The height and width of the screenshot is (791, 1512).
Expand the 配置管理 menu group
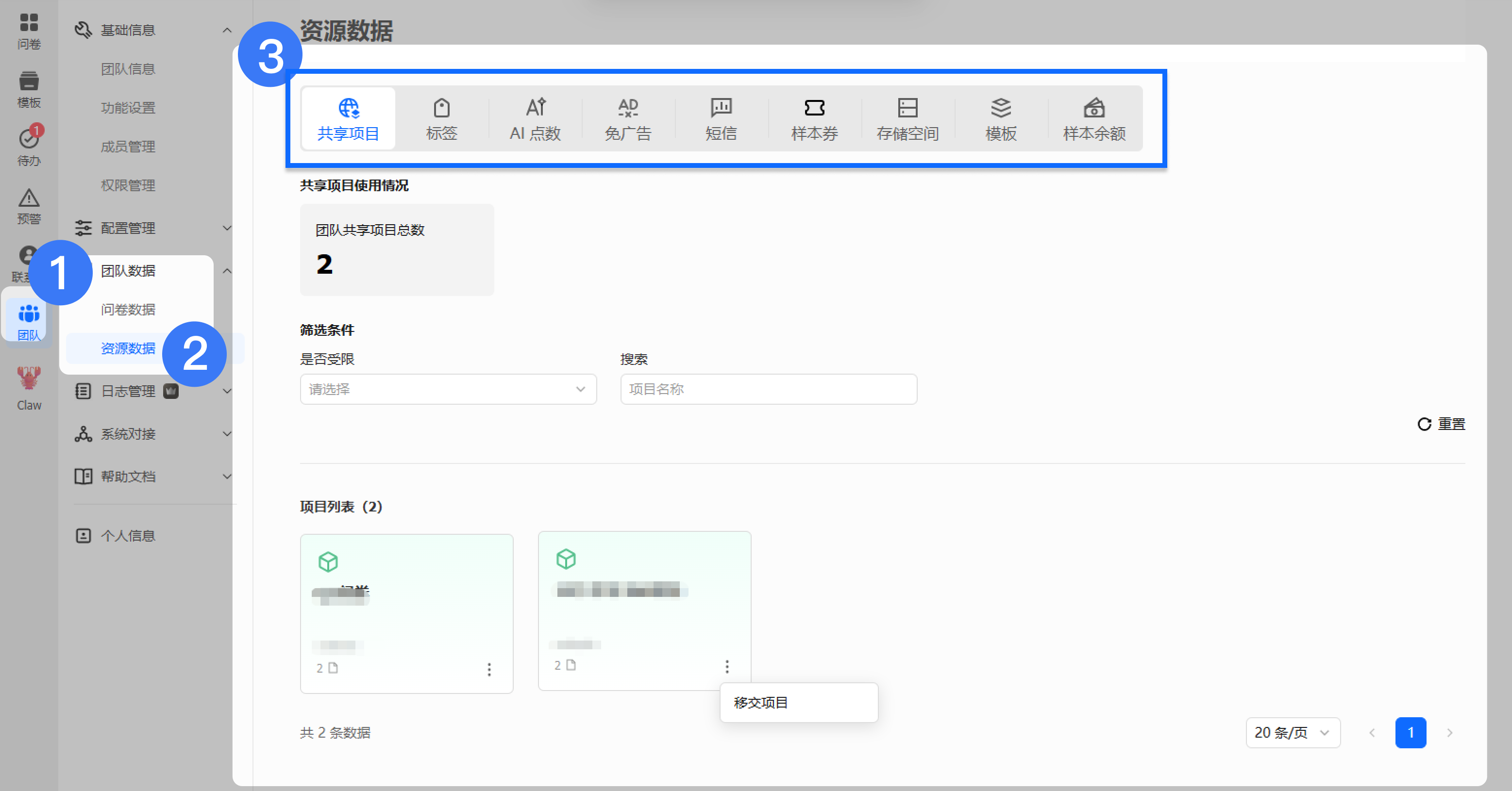227,228
